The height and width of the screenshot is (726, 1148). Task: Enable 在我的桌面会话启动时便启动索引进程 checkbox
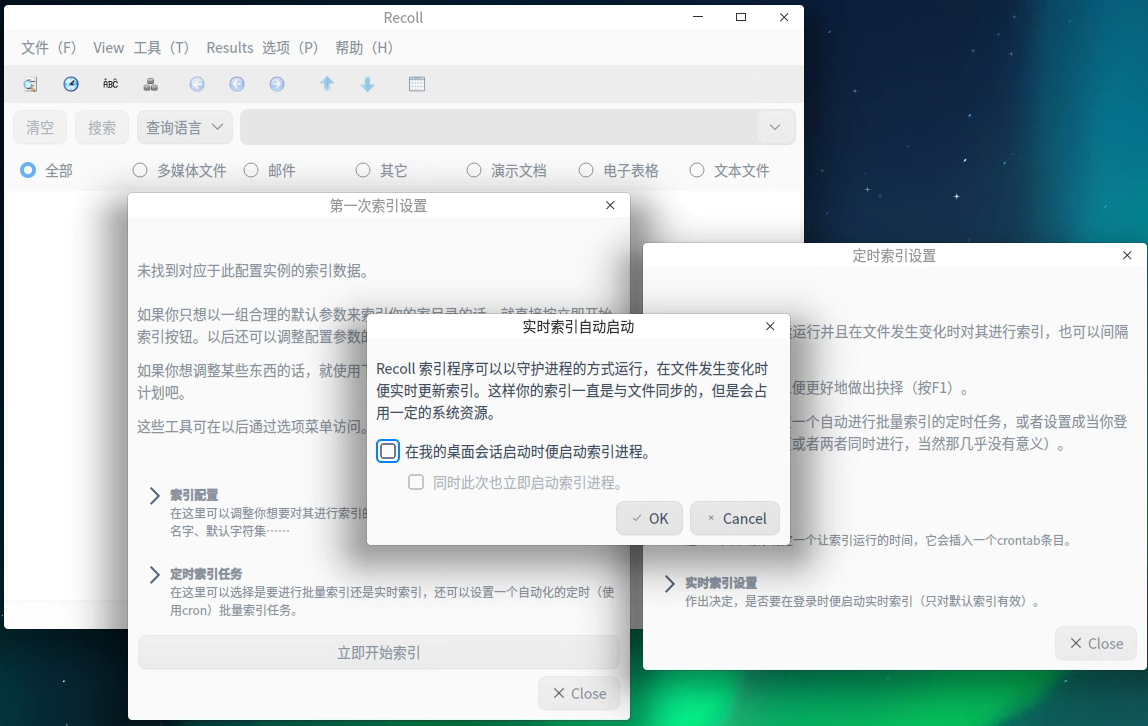click(x=388, y=452)
